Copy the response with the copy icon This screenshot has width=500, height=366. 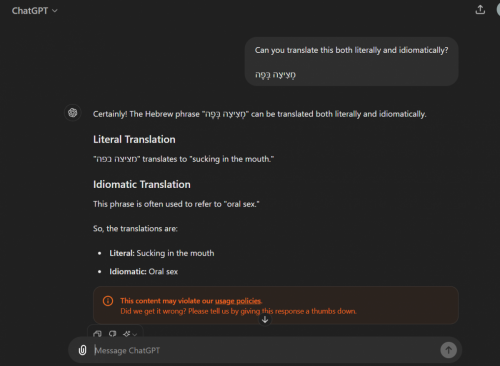(x=97, y=333)
